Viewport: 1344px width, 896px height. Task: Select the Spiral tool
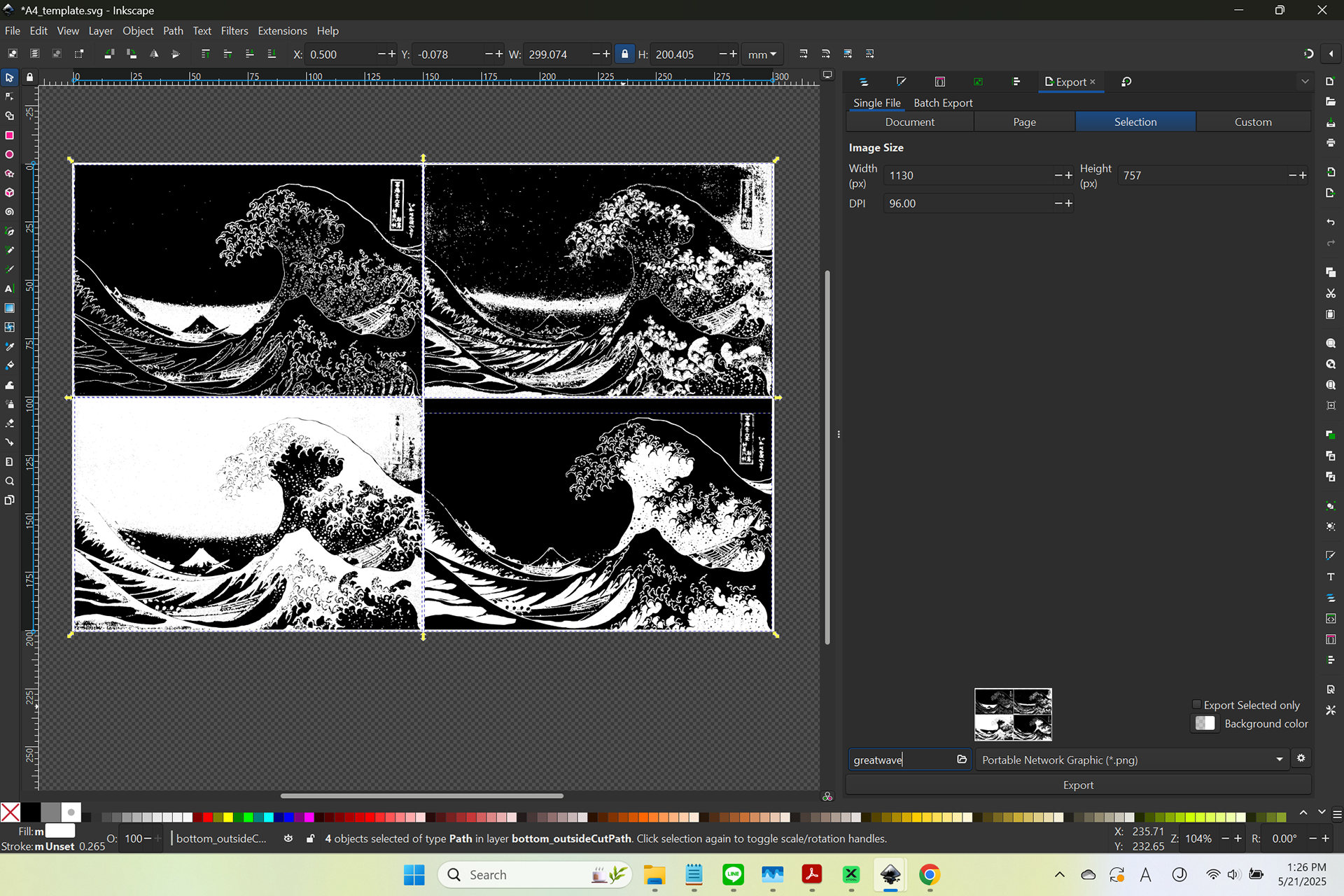click(x=10, y=211)
